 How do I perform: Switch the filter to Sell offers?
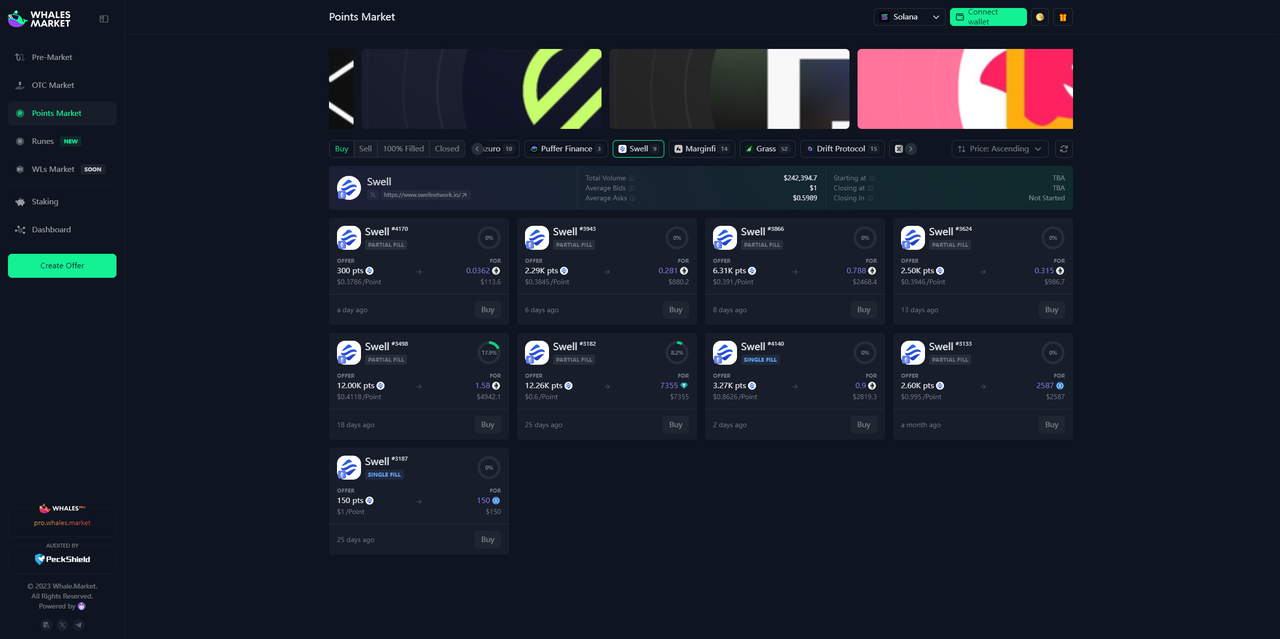(365, 149)
